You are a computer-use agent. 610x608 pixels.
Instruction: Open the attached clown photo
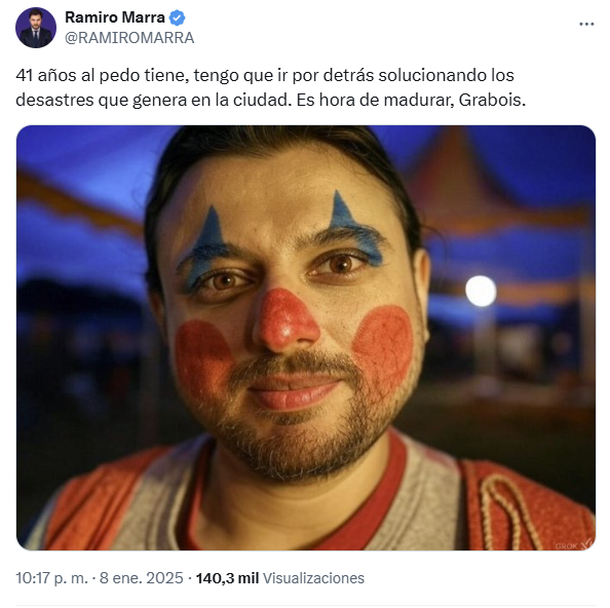pyautogui.click(x=306, y=338)
